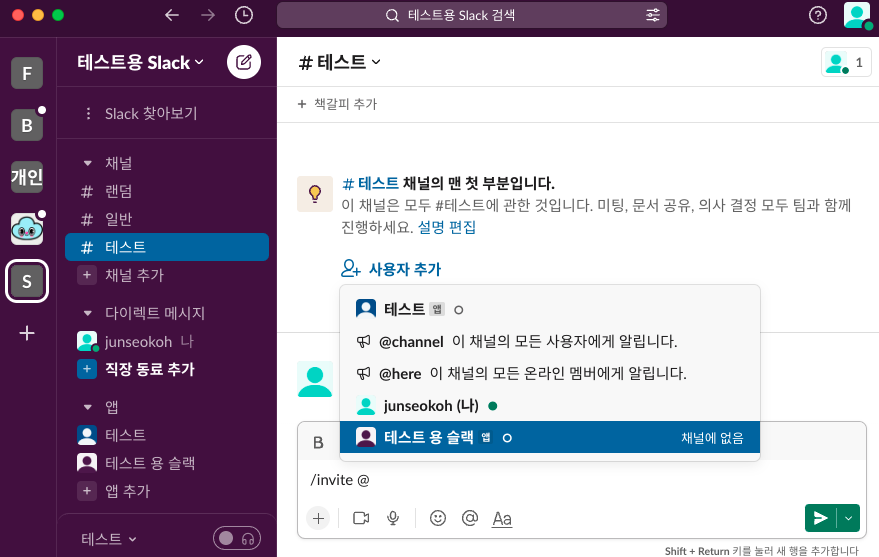Open direct message with junseokoh

click(x=167, y=341)
